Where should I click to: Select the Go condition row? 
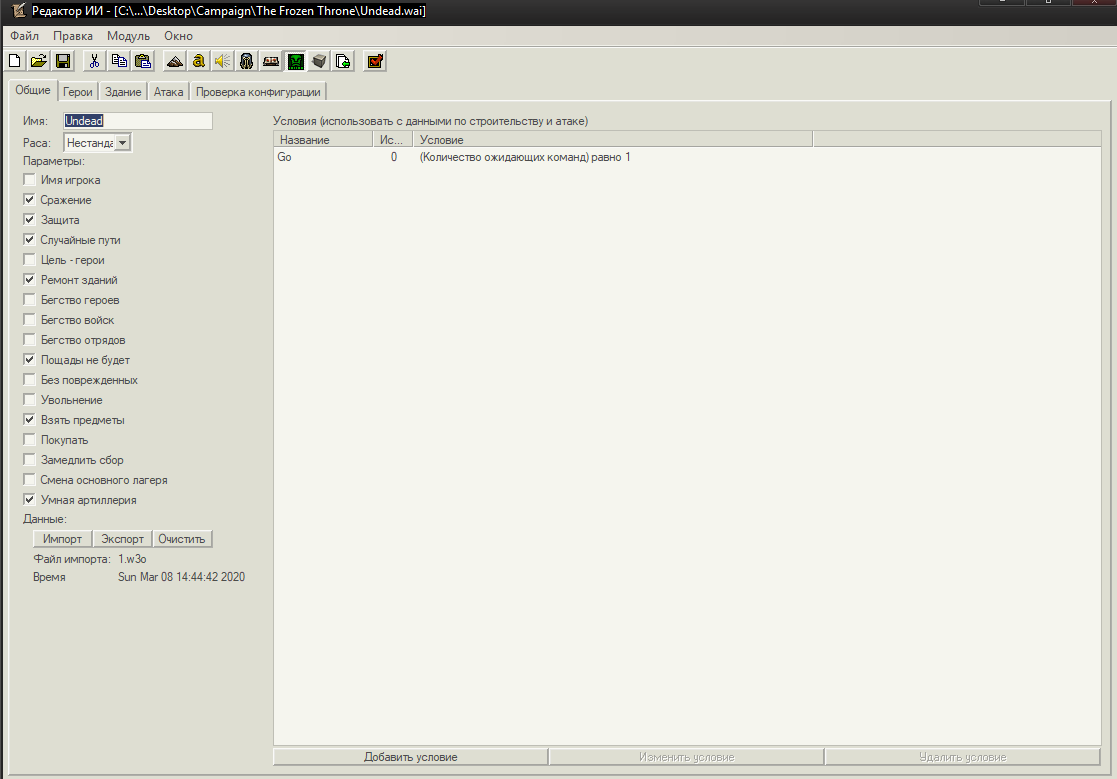coord(687,157)
